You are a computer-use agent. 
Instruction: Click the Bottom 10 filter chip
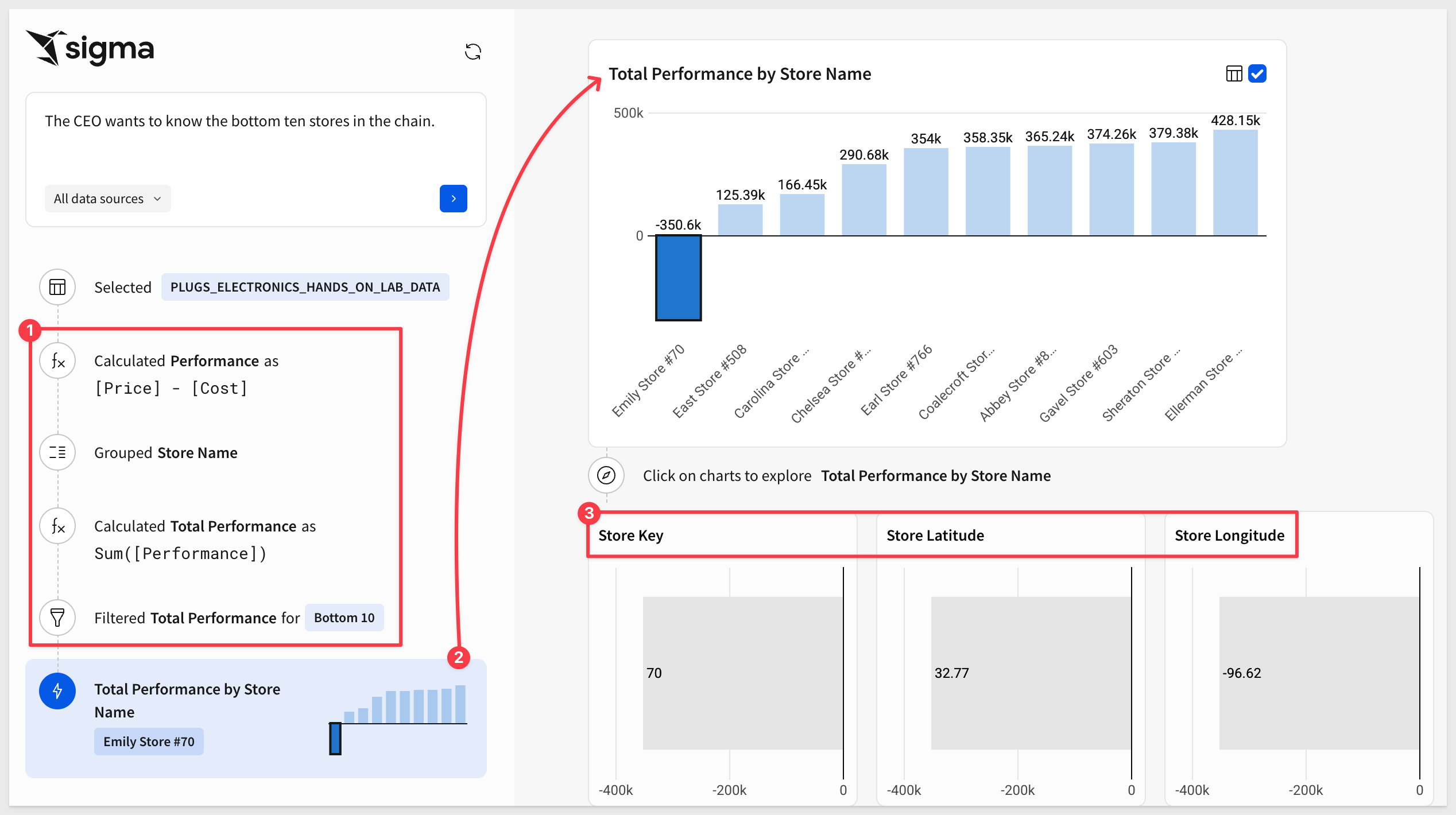(x=344, y=618)
